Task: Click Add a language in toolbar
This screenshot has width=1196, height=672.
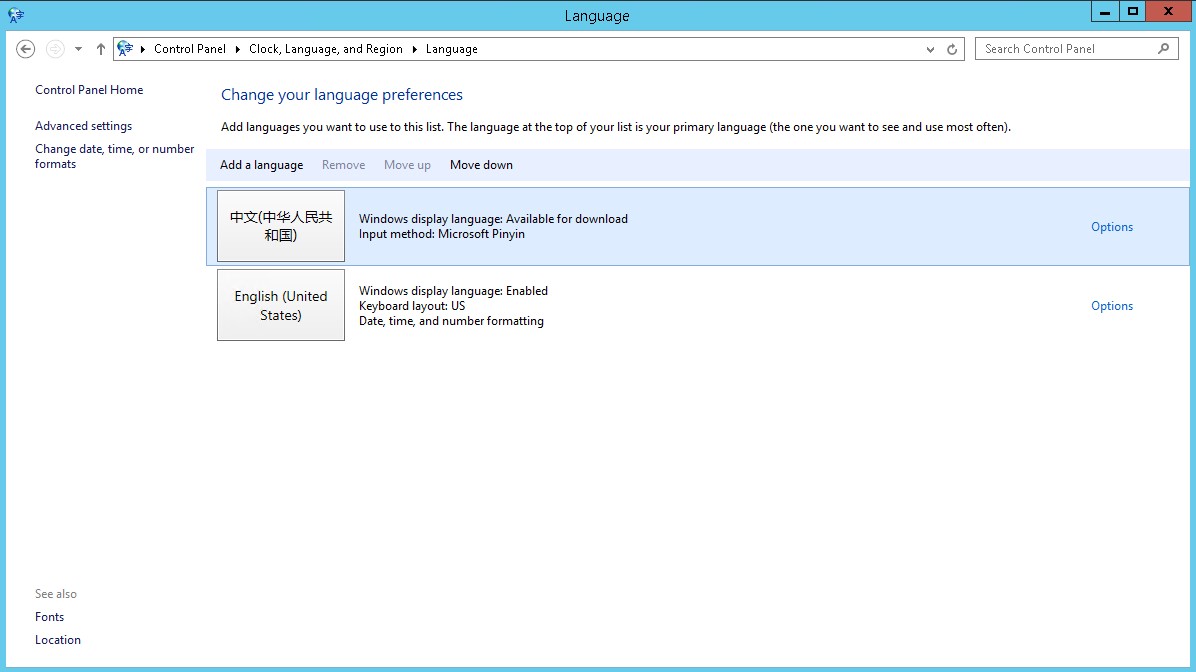Action: pyautogui.click(x=261, y=165)
